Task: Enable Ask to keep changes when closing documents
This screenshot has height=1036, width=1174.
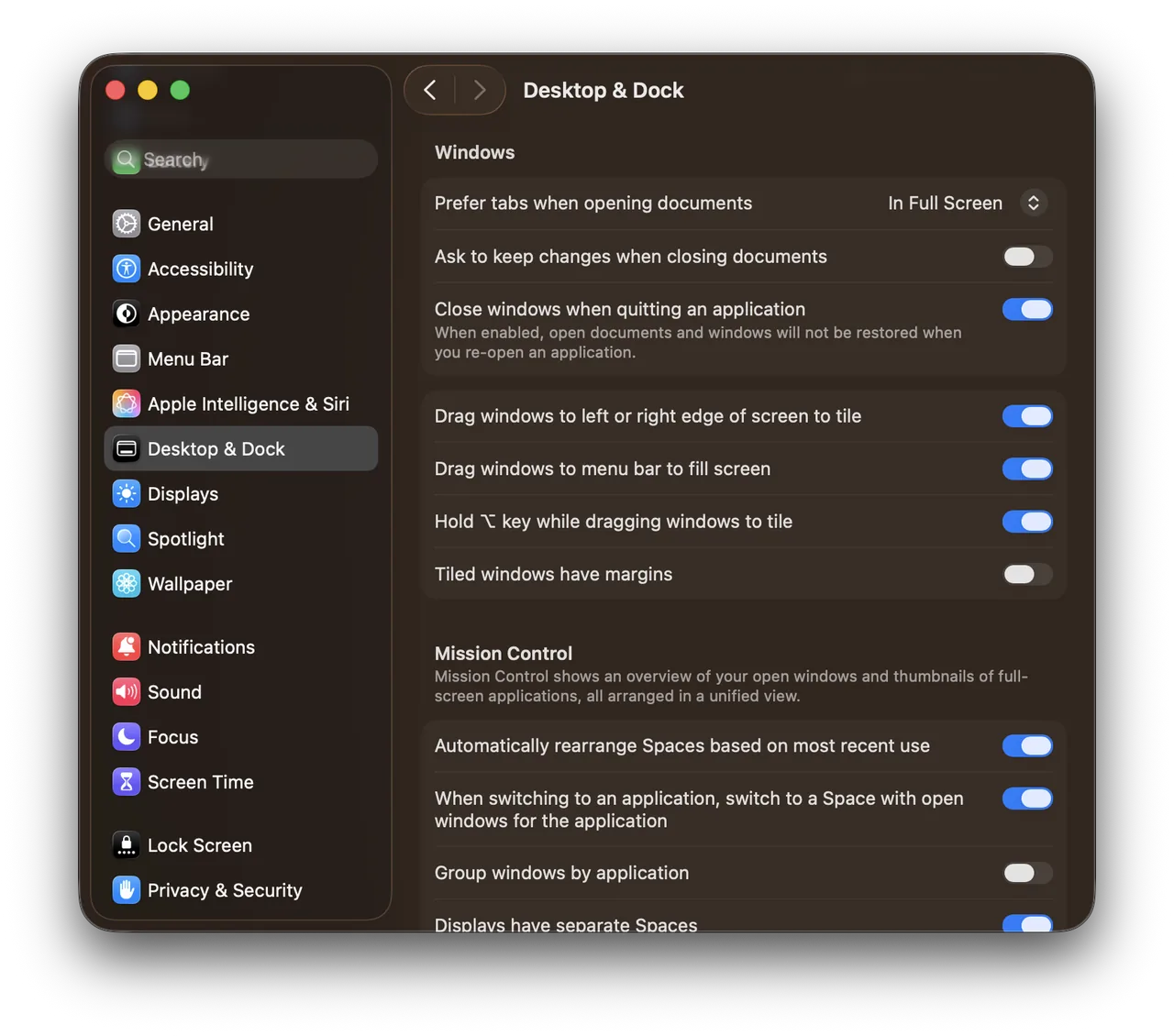Action: pos(1027,257)
